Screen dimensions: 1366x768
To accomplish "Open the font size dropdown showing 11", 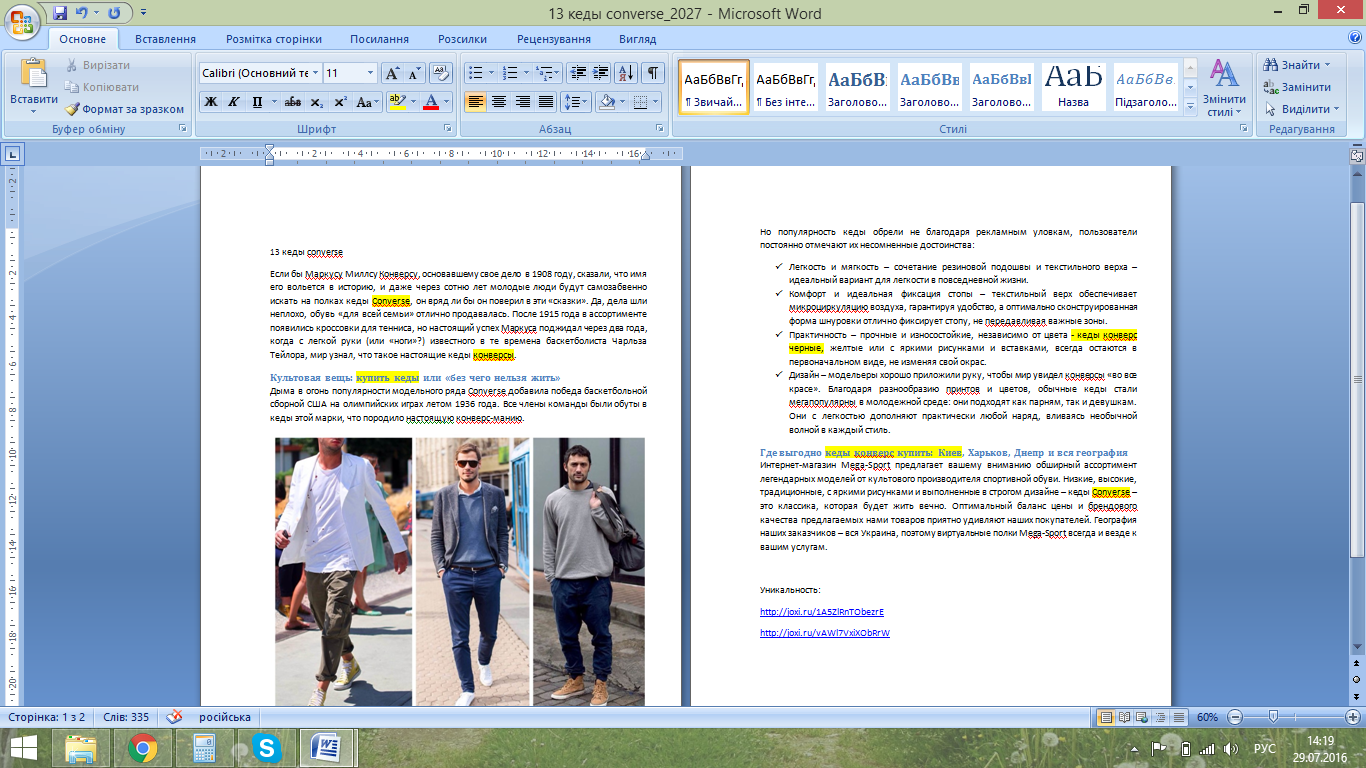I will click(371, 73).
